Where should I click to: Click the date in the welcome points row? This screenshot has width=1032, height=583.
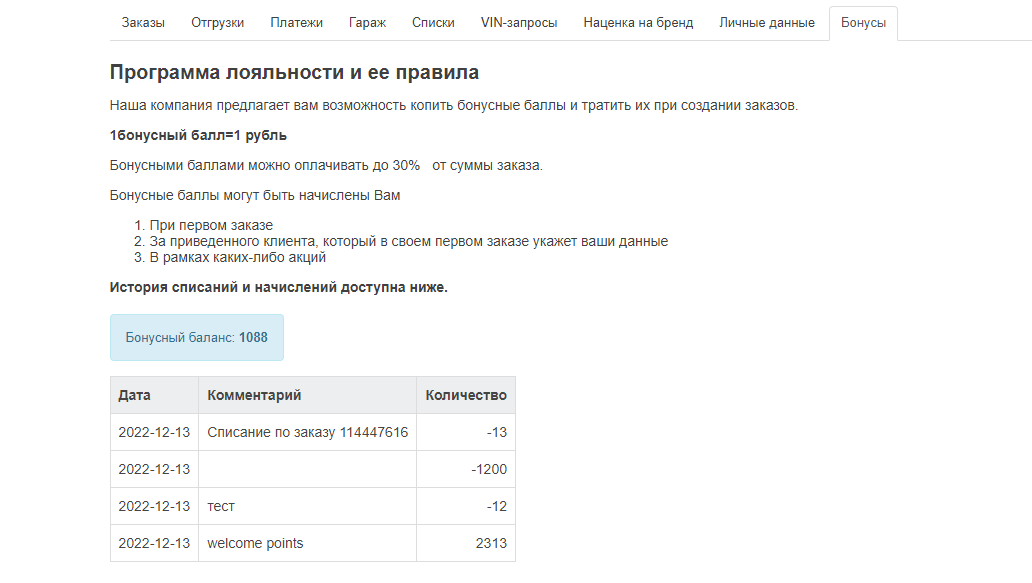point(154,543)
